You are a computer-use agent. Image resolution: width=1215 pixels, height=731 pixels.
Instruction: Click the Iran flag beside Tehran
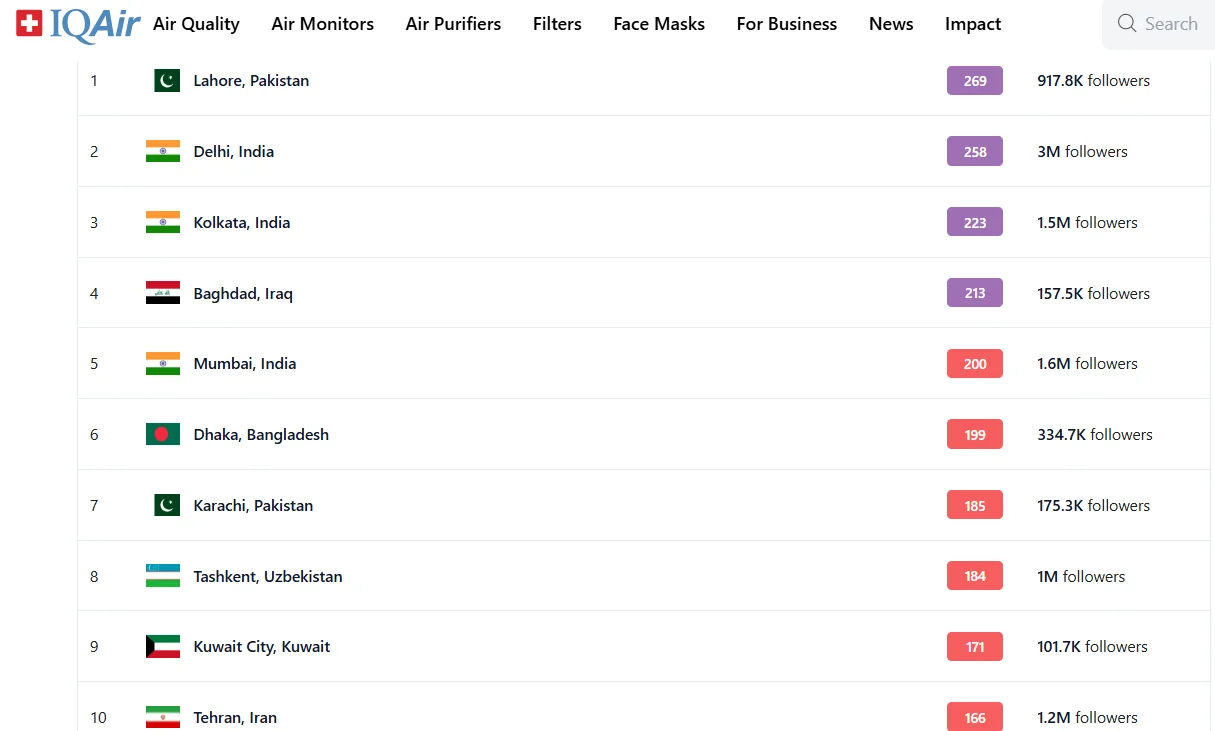click(163, 717)
